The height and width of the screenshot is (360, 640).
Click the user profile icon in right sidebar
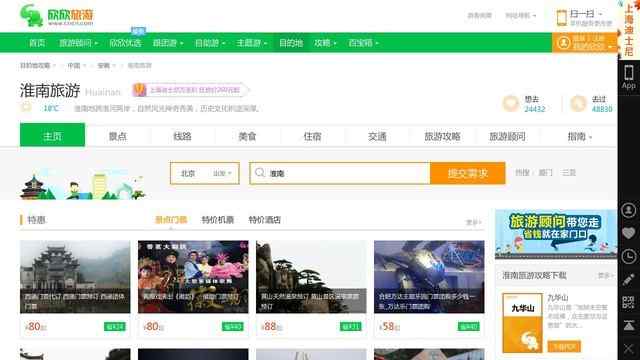click(629, 210)
